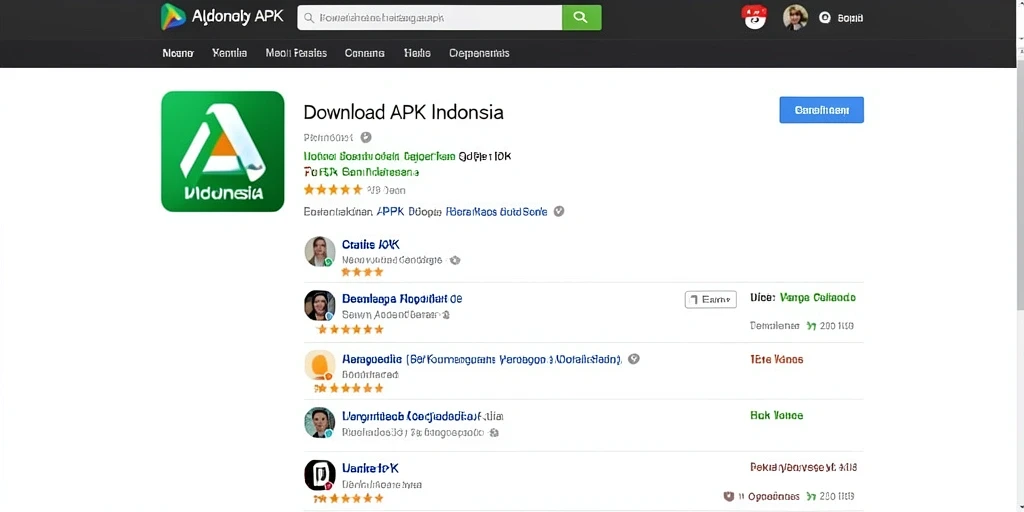Viewport: 1024px width, 512px height.
Task: Click the outlined Earne button in Deemlaga's row
Action: (x=711, y=300)
